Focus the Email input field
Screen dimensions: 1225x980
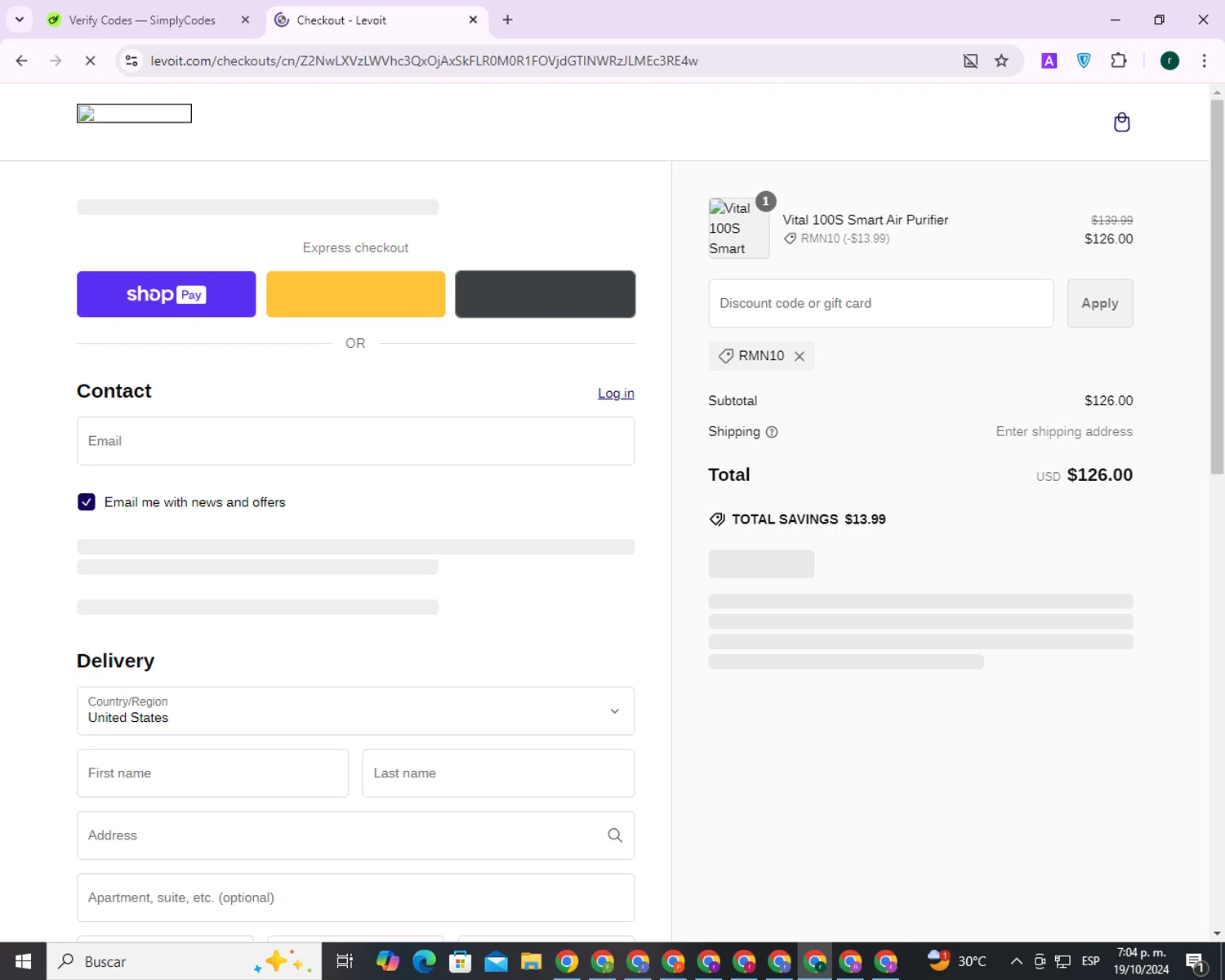[x=355, y=441]
